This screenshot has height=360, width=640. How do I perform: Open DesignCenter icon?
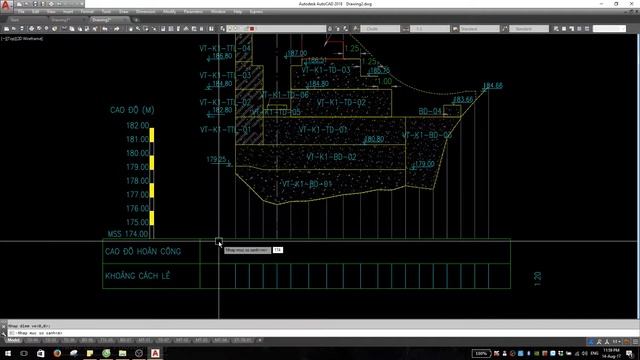click(x=171, y=29)
